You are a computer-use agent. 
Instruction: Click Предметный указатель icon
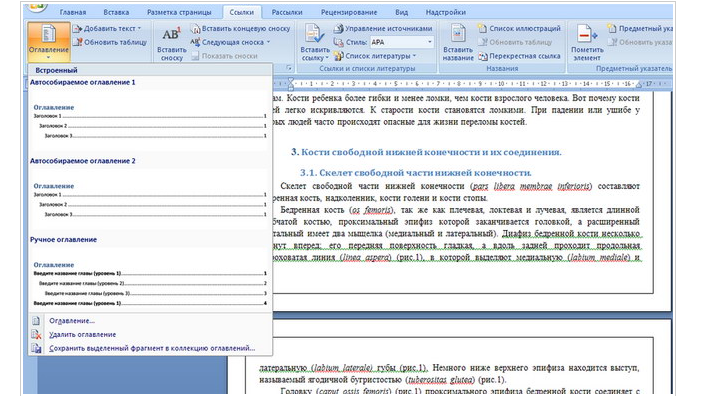tap(612, 28)
